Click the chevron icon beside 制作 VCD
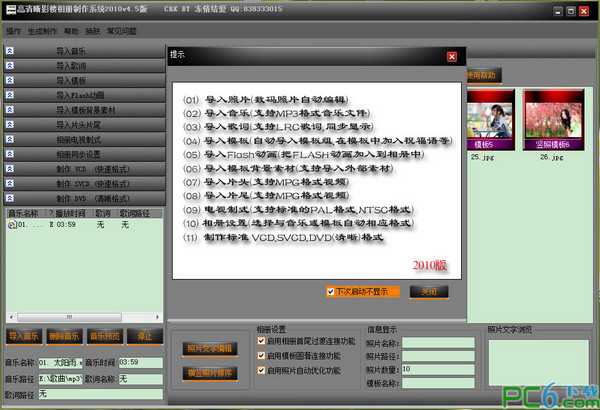 click(x=10, y=170)
